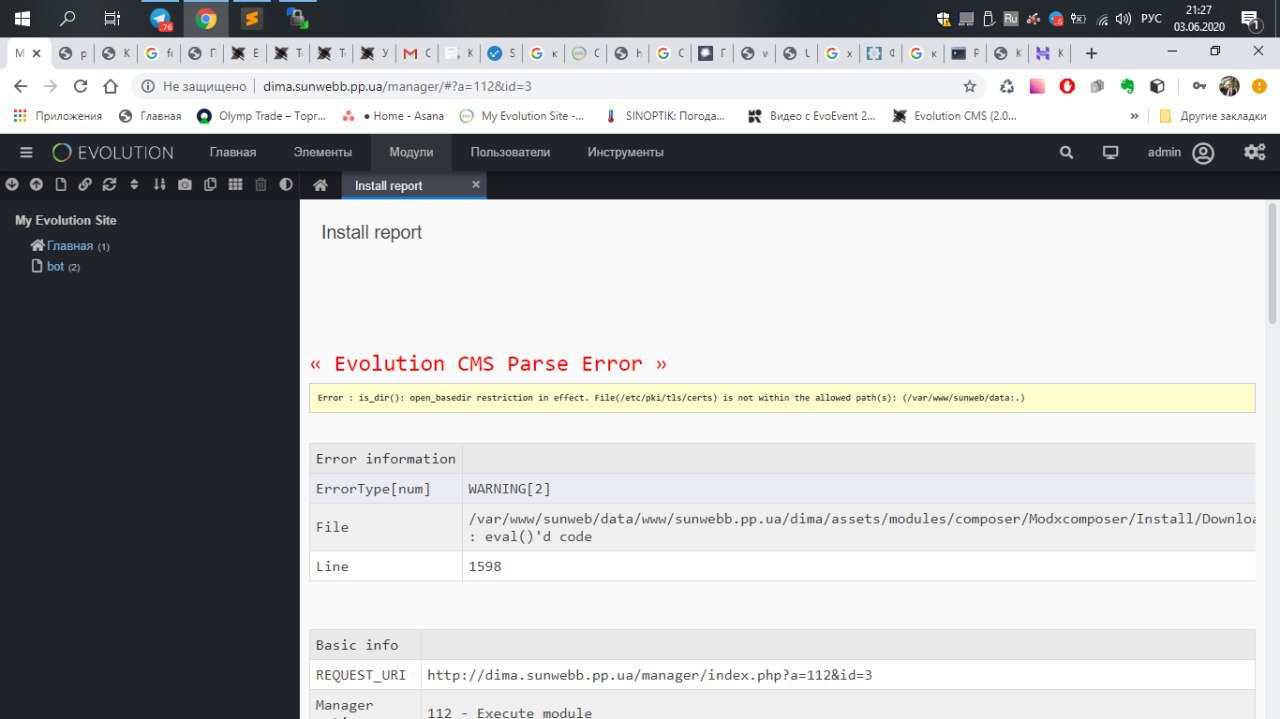This screenshot has width=1280, height=719.
Task: Reload the page in Chrome
Action: point(81,86)
